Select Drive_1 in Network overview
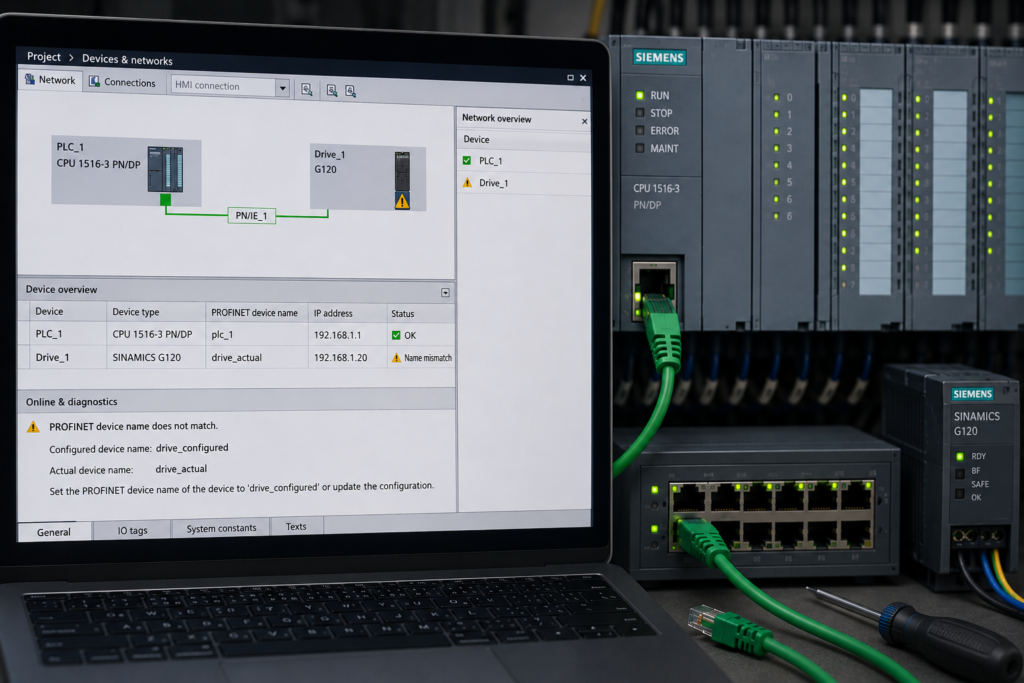This screenshot has width=1024, height=683. tap(523, 183)
